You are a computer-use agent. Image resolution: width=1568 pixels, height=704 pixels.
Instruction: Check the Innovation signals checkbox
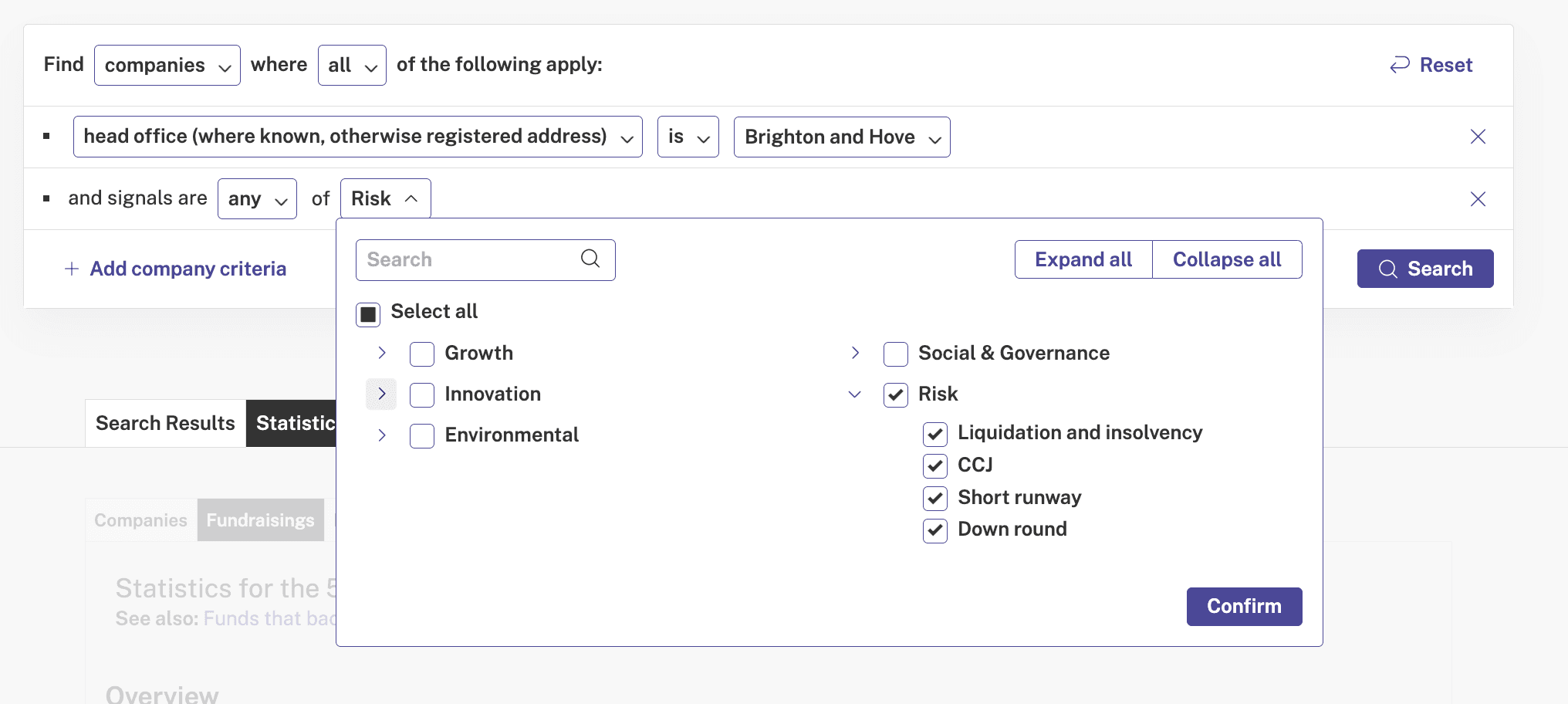click(x=422, y=395)
